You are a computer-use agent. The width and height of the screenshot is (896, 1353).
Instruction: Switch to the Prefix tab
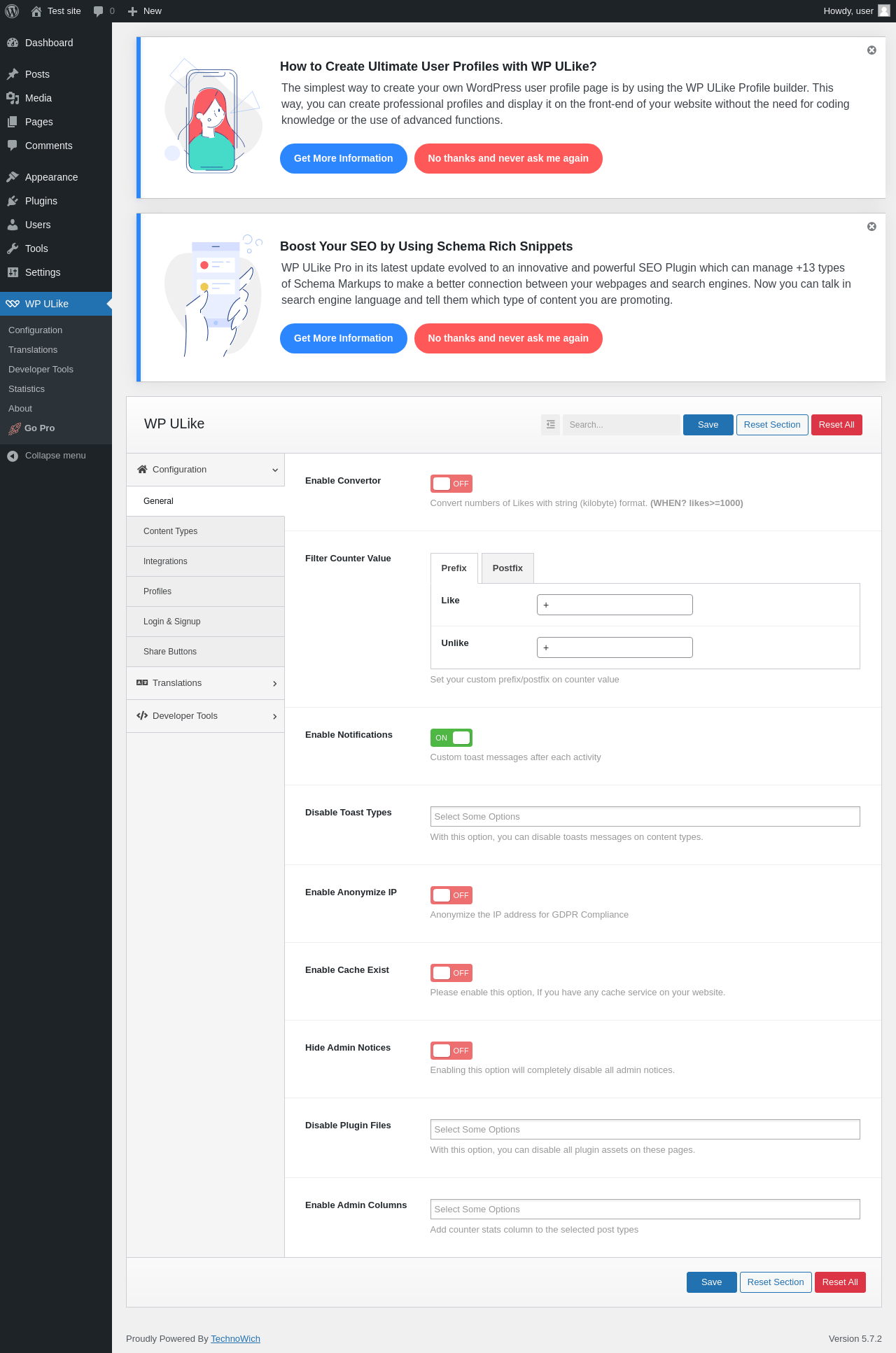click(x=454, y=568)
